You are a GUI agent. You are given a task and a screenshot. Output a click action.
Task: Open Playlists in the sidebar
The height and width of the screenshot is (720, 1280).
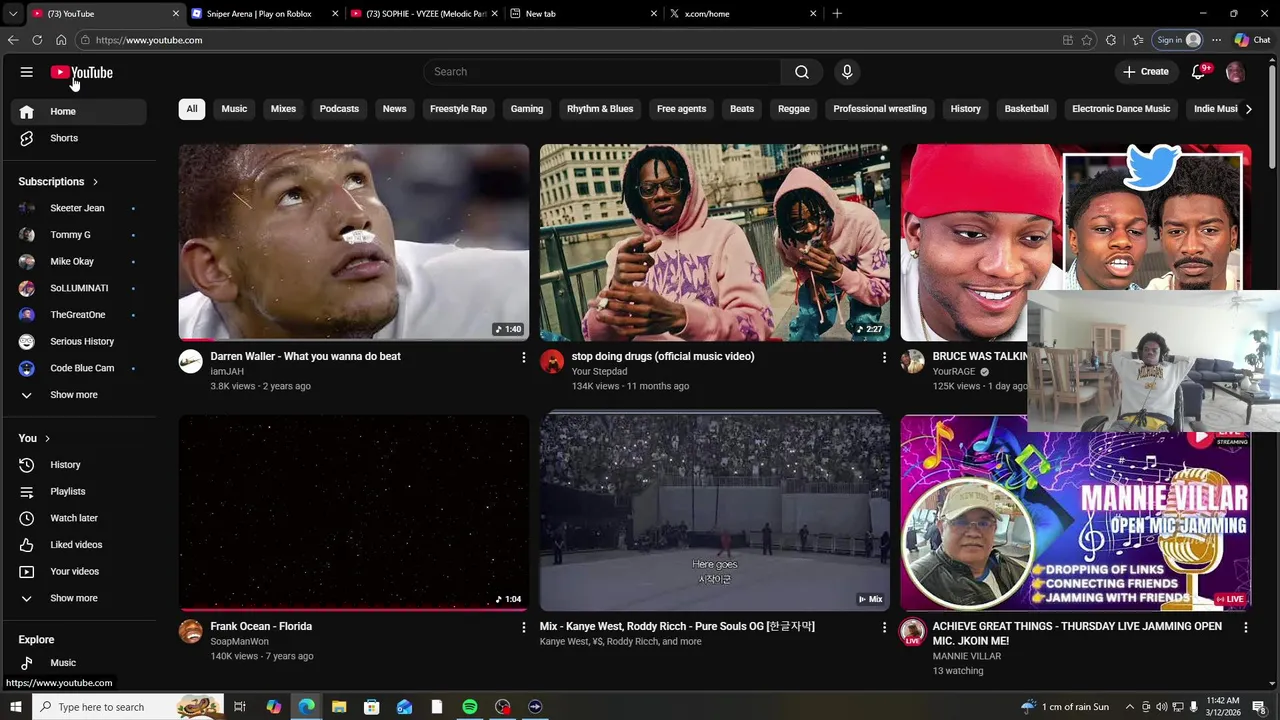(78, 492)
